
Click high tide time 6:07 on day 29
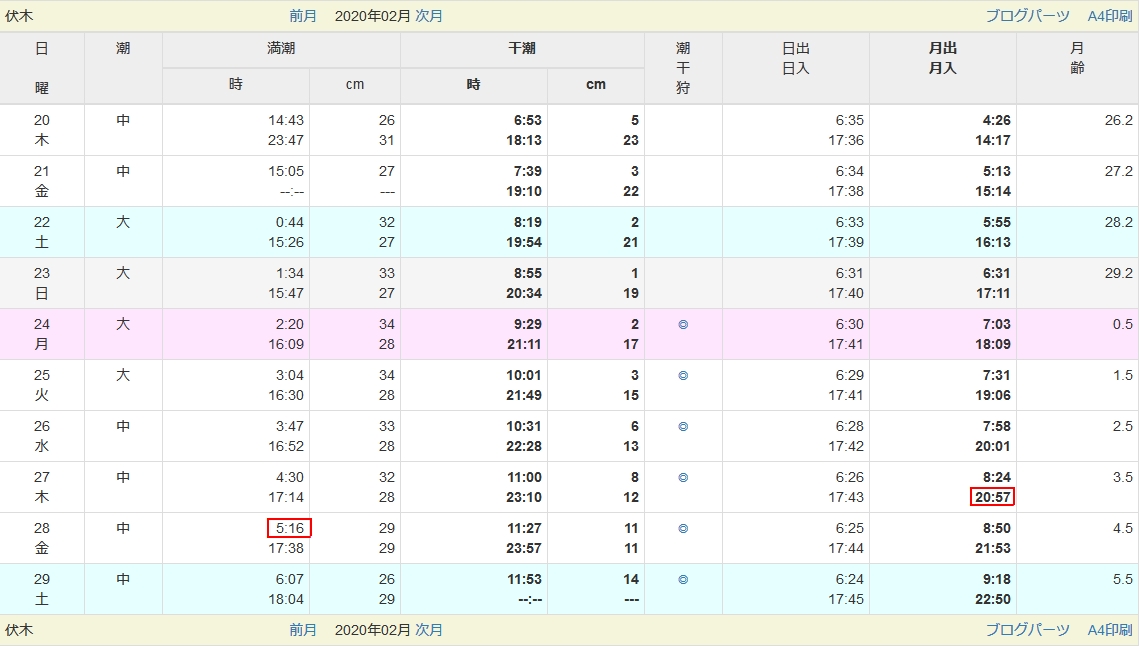coord(290,578)
